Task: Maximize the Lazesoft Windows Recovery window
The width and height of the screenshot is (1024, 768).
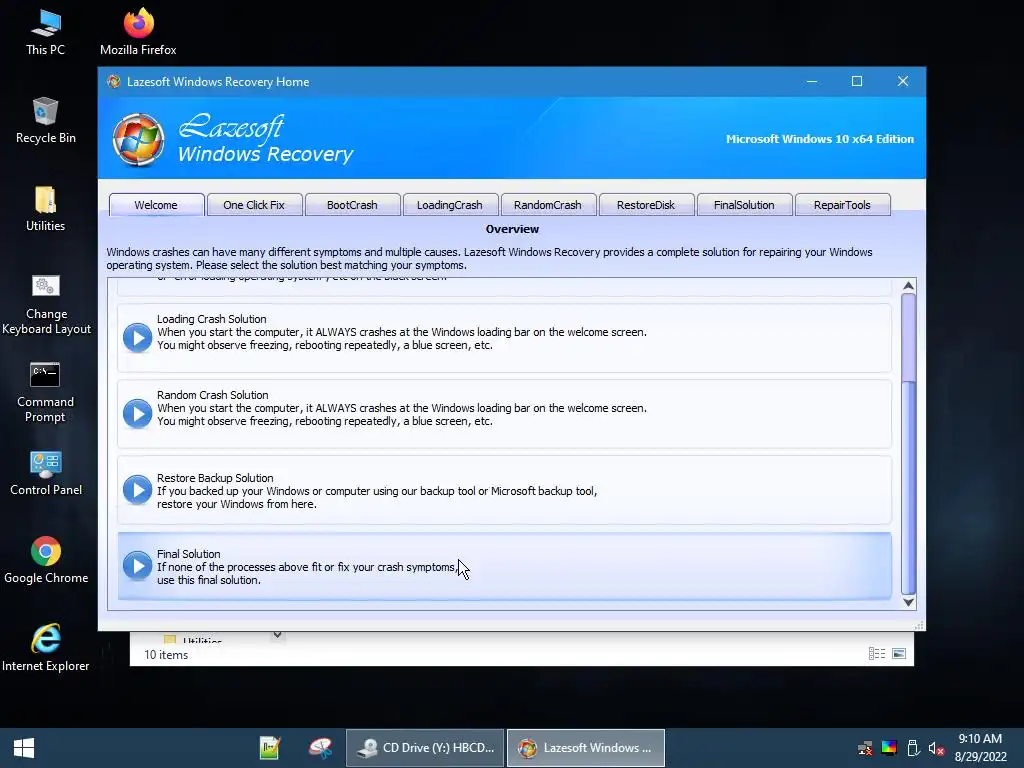Action: [857, 82]
